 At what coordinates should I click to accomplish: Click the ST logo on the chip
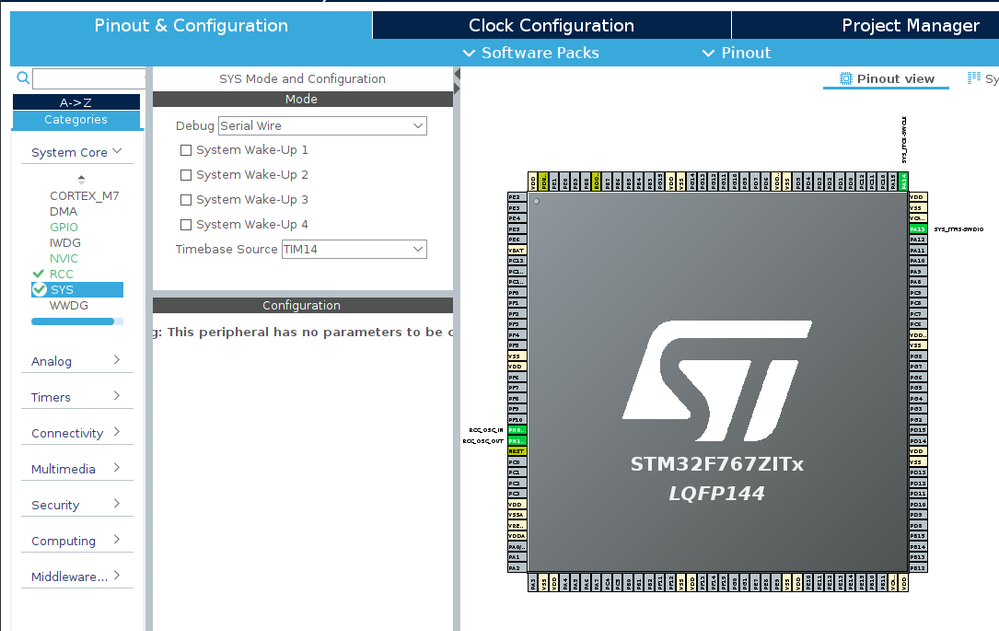[x=717, y=381]
